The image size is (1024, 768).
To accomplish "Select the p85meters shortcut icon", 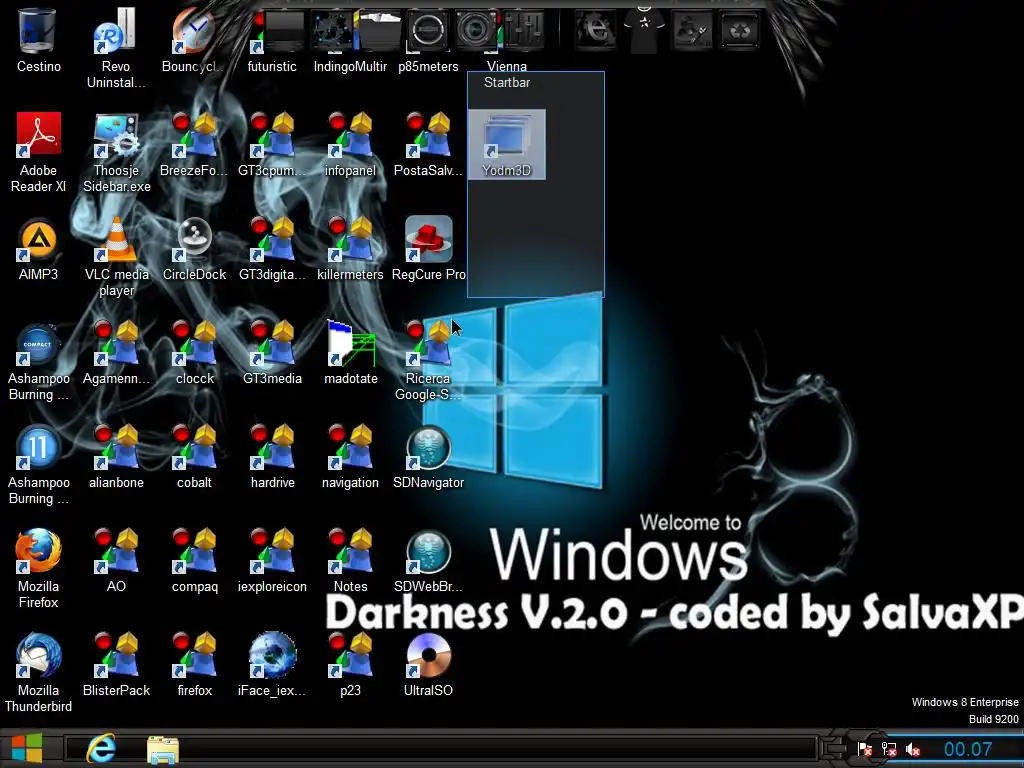I will [428, 31].
